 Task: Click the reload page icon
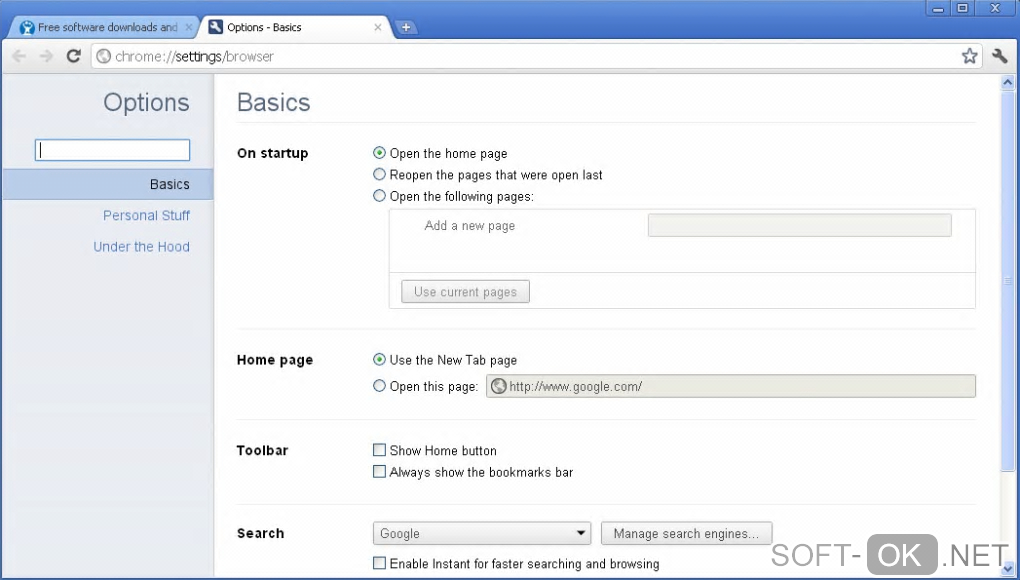click(73, 56)
